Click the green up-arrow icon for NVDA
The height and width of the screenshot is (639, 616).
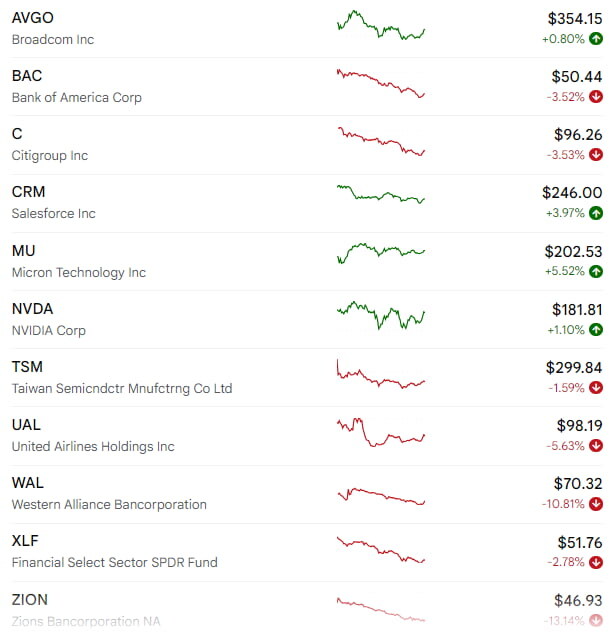tap(596, 329)
